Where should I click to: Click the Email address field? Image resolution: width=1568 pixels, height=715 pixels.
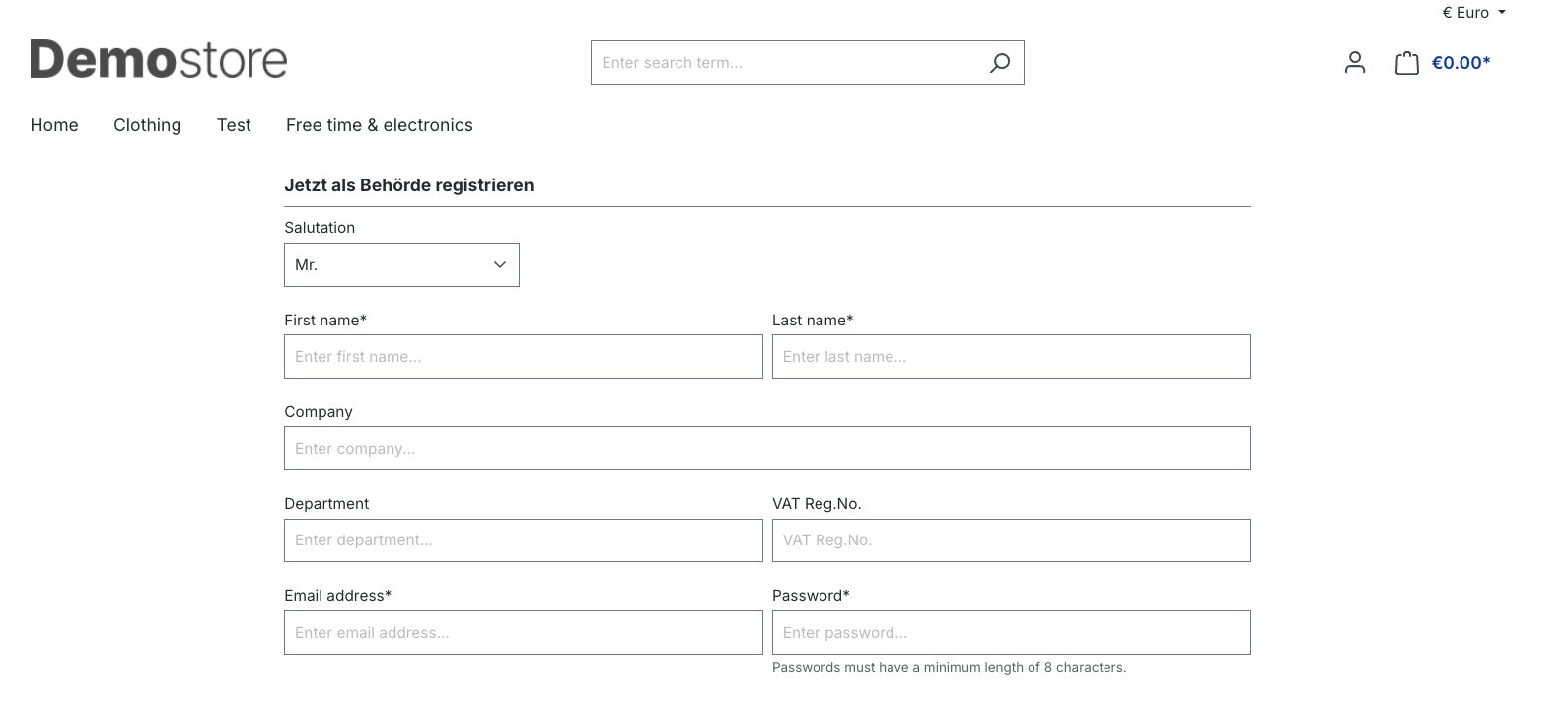[523, 633]
